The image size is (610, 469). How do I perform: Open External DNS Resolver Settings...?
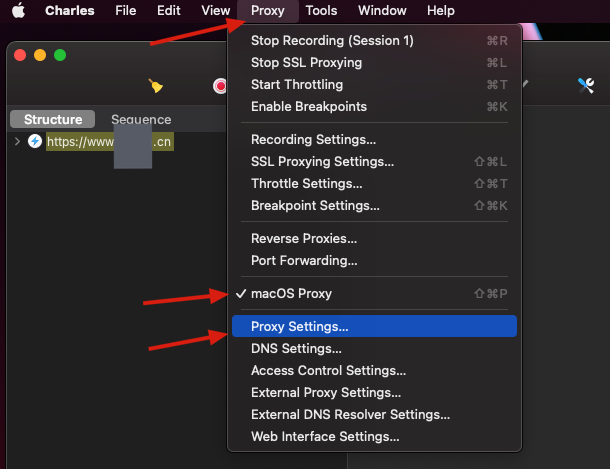(x=374, y=415)
